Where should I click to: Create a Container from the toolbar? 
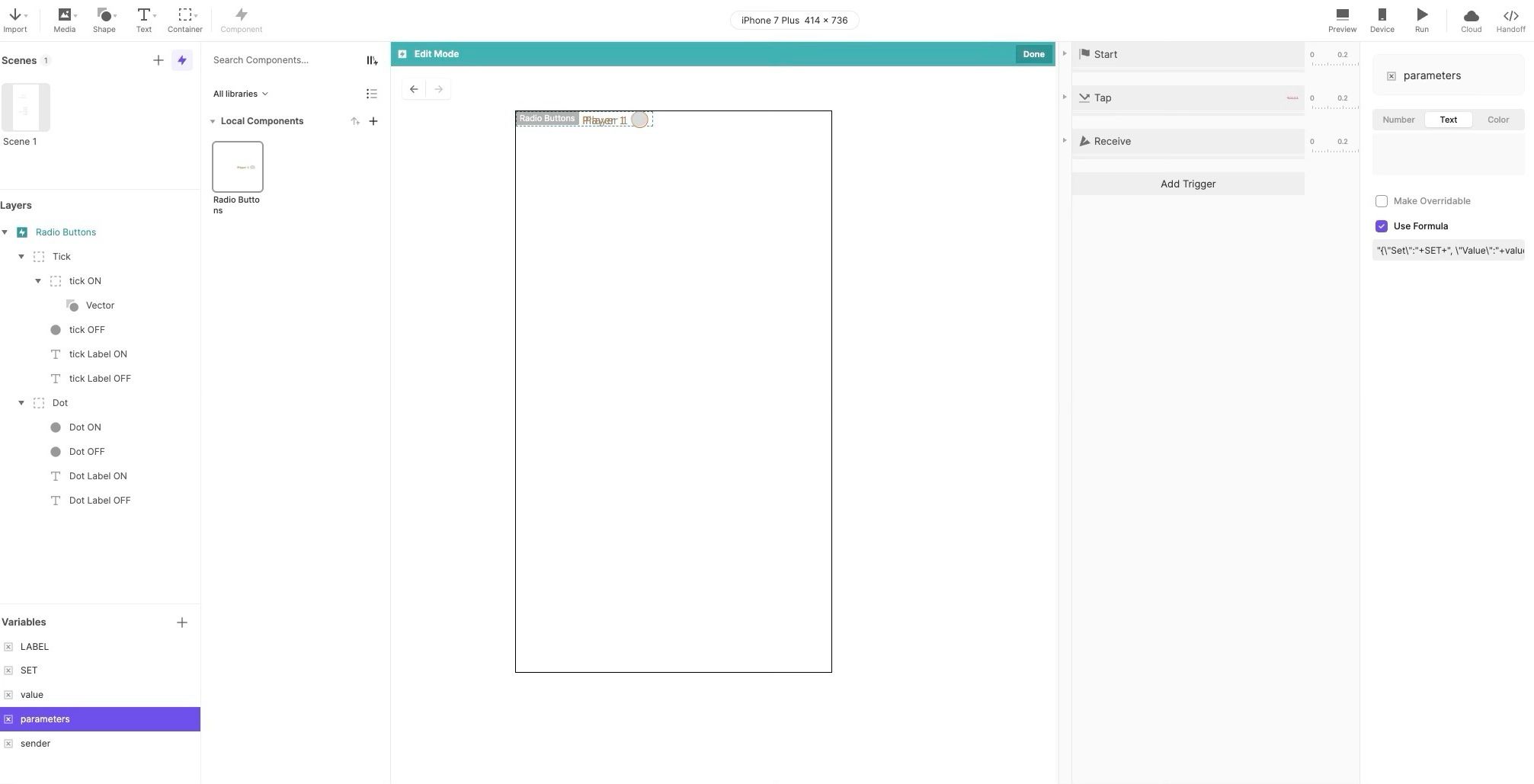tap(184, 19)
